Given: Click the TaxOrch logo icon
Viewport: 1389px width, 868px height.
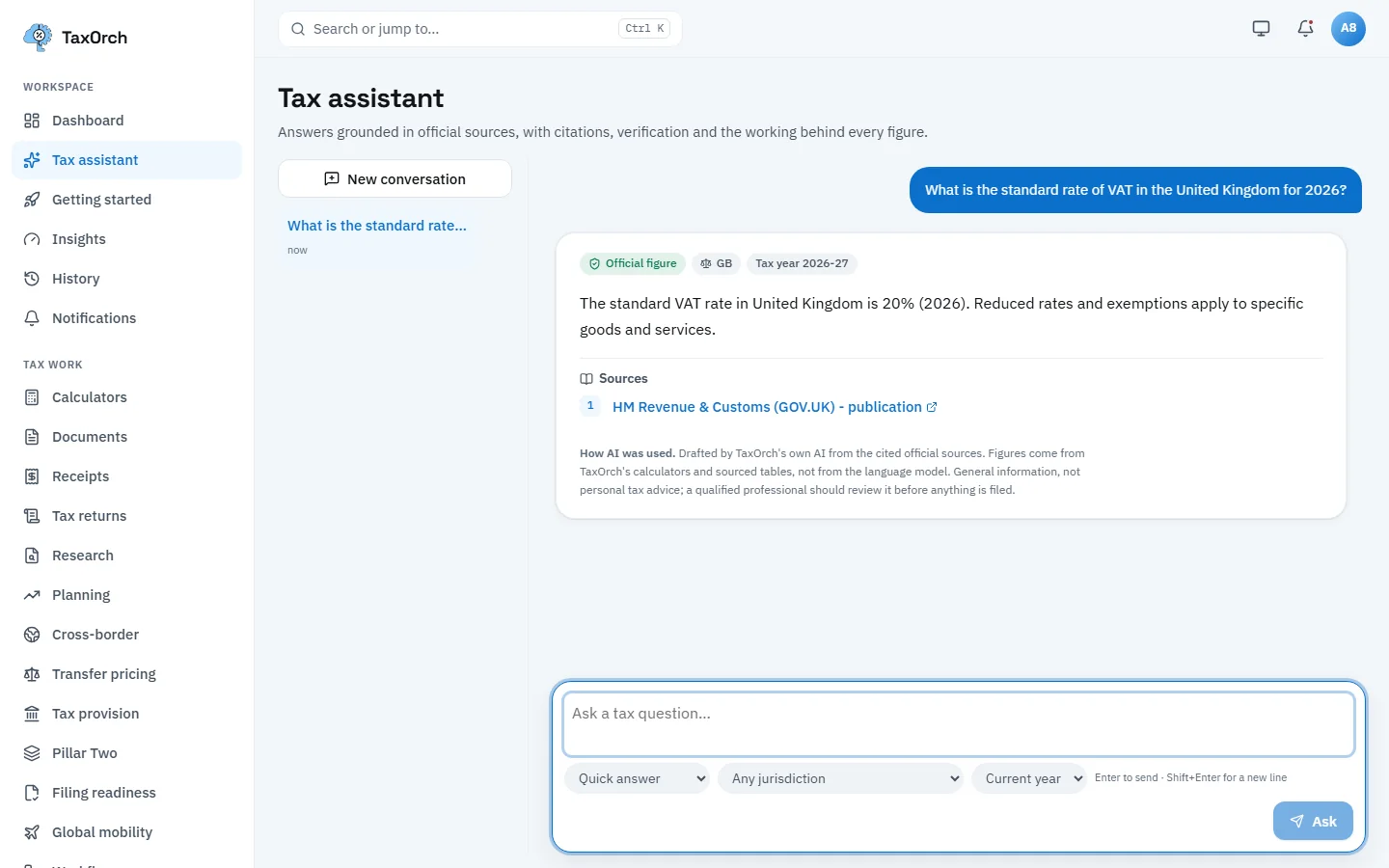Looking at the screenshot, I should (x=38, y=38).
